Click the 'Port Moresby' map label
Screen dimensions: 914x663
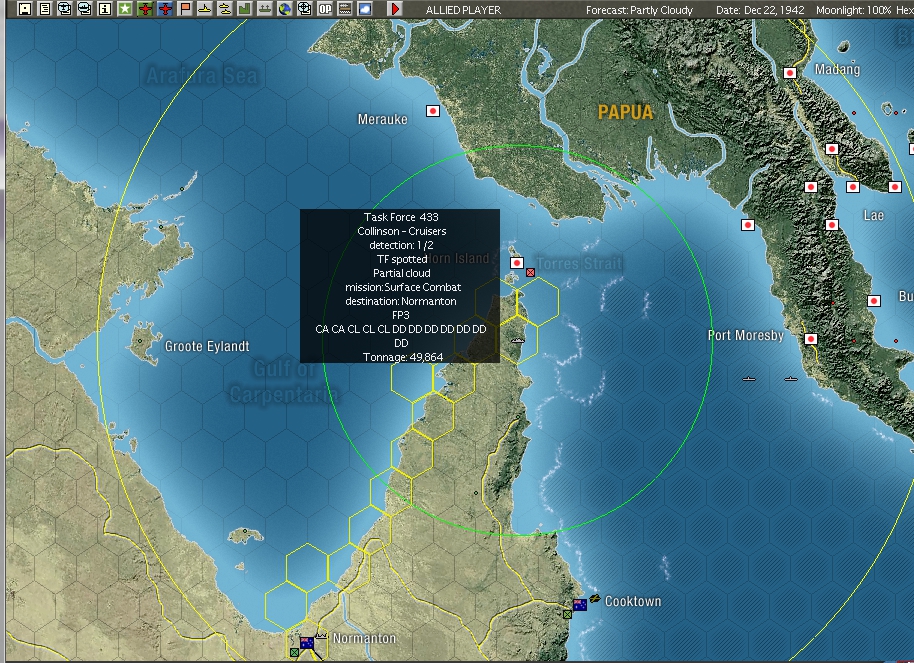[x=746, y=335]
